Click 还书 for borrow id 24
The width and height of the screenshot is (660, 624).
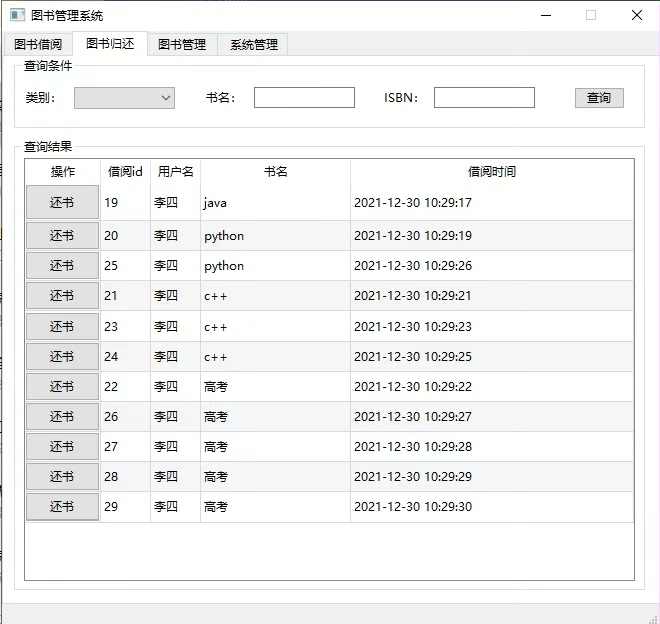tap(62, 356)
